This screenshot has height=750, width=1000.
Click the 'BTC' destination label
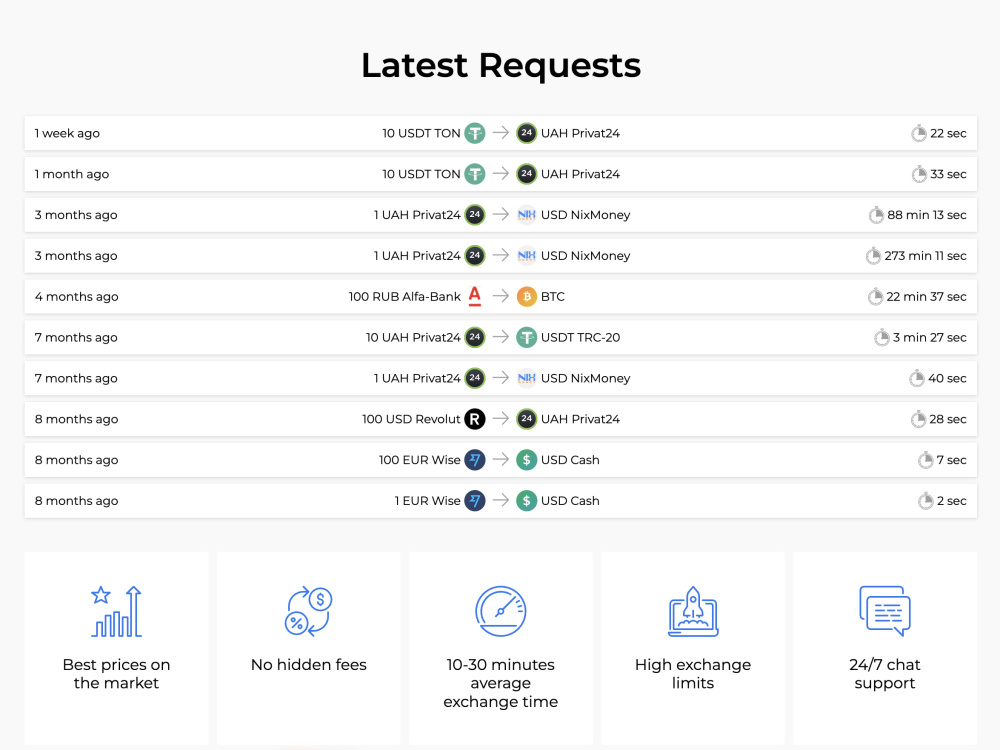point(553,297)
